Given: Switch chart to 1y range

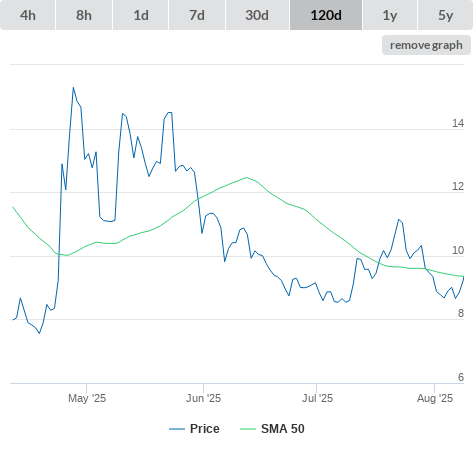Looking at the screenshot, I should tap(390, 15).
